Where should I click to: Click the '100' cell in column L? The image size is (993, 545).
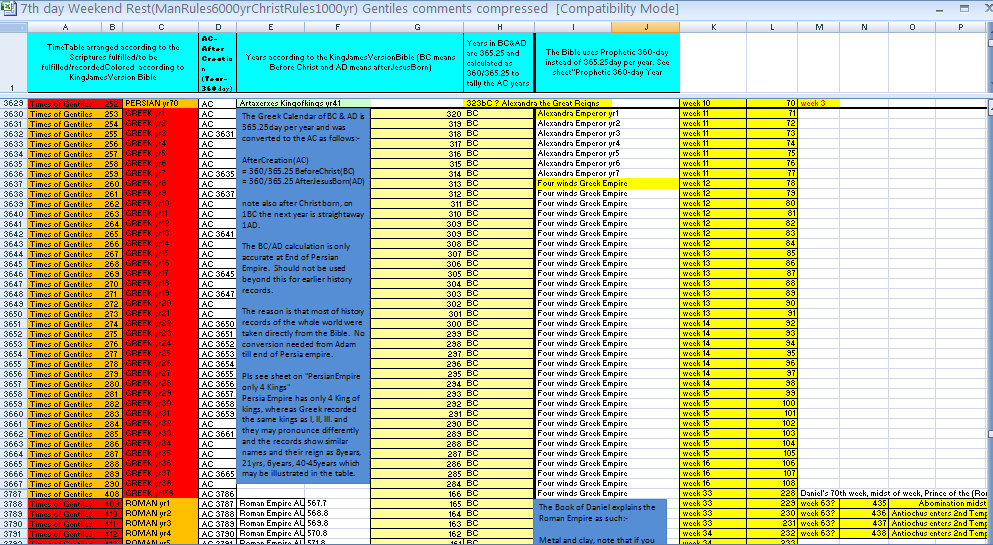[x=772, y=403]
